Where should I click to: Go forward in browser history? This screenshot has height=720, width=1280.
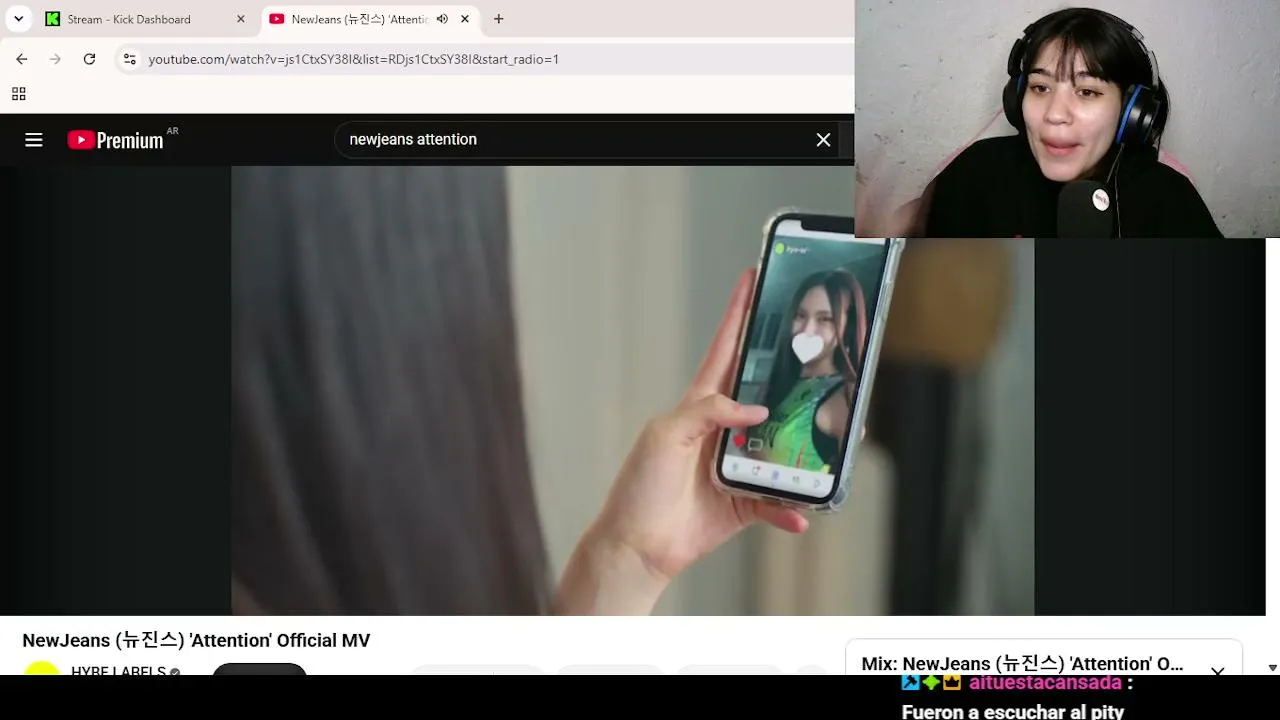pos(56,59)
